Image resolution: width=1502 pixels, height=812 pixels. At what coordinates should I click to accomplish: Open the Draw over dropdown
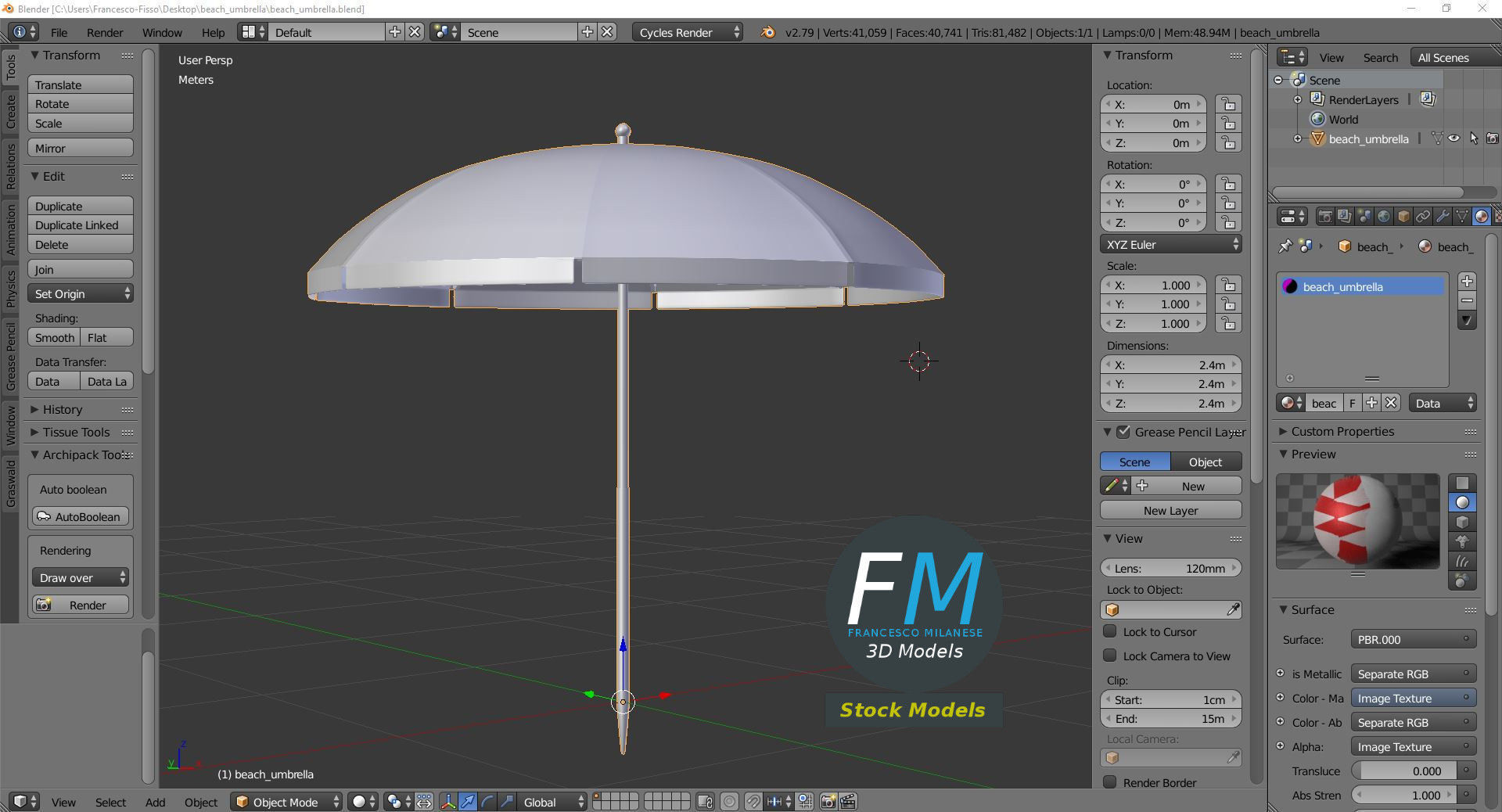click(81, 577)
